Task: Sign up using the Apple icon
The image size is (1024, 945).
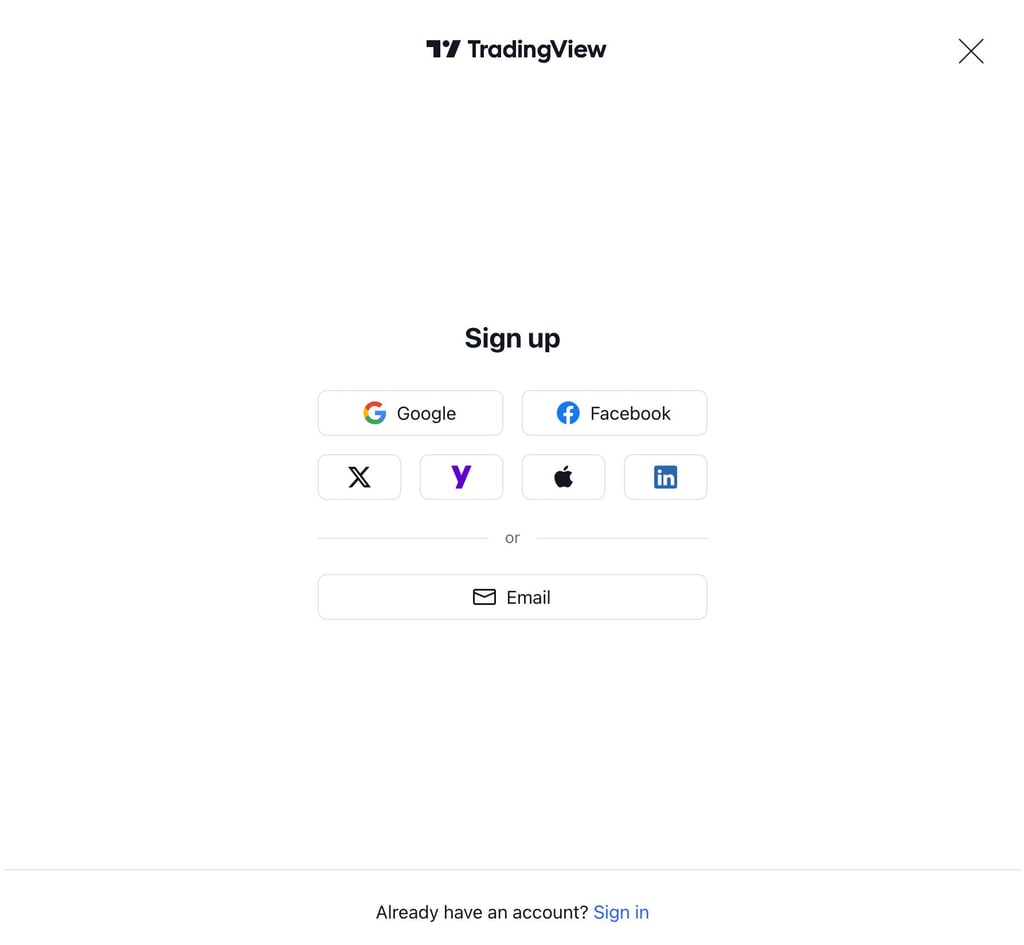Action: [x=563, y=477]
